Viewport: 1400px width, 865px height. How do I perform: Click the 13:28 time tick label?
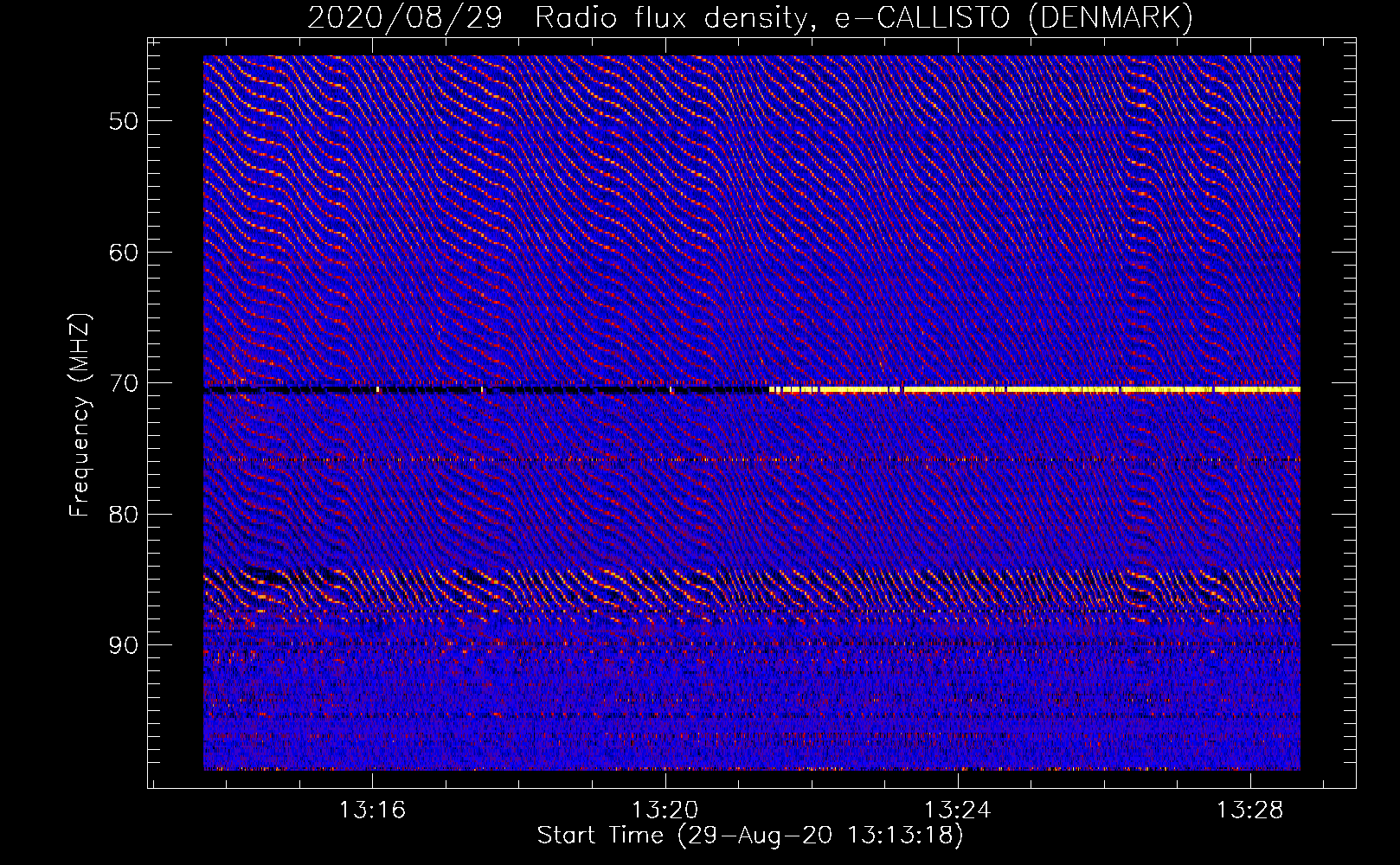pyautogui.click(x=1250, y=811)
